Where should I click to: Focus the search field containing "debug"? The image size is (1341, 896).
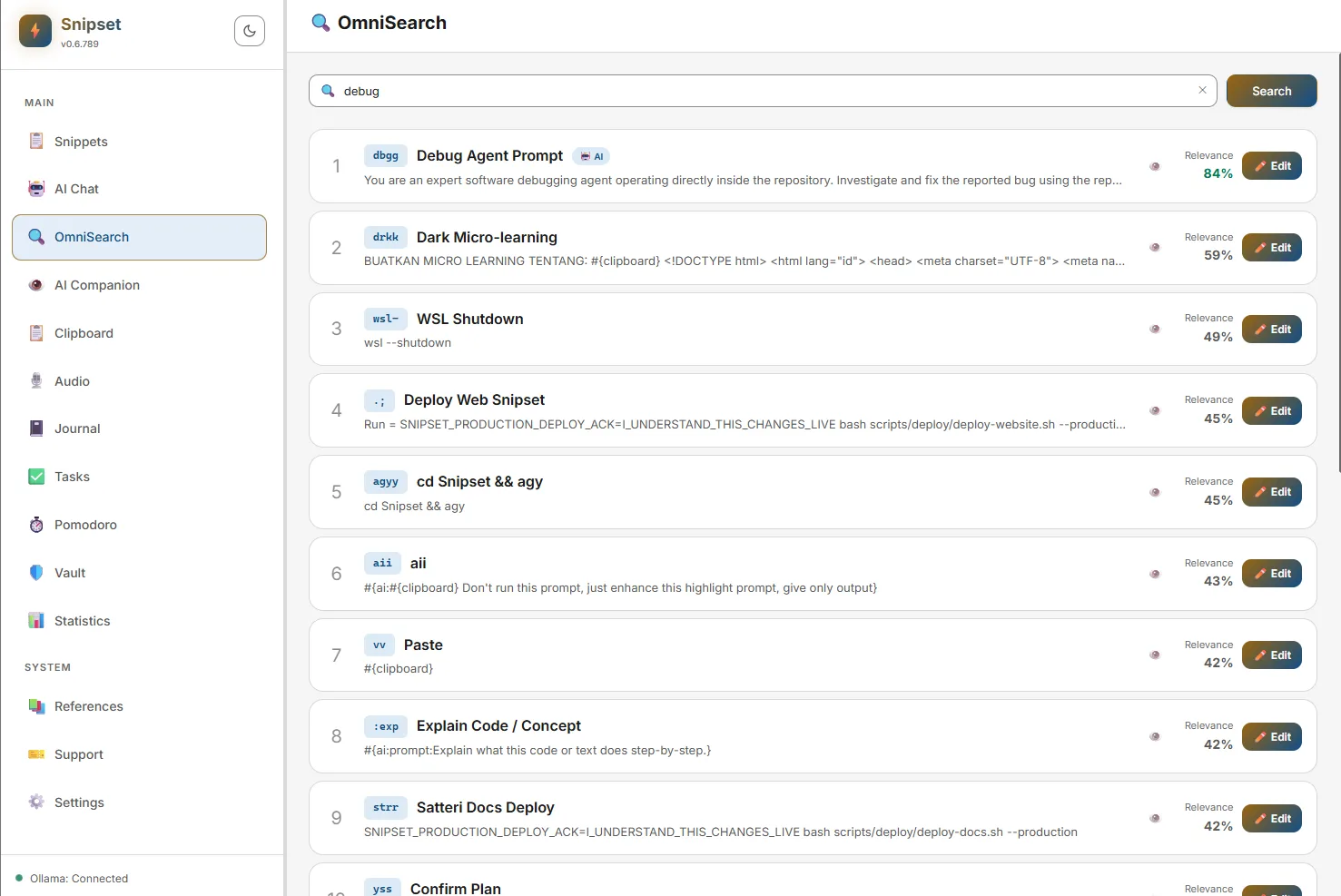coord(763,91)
